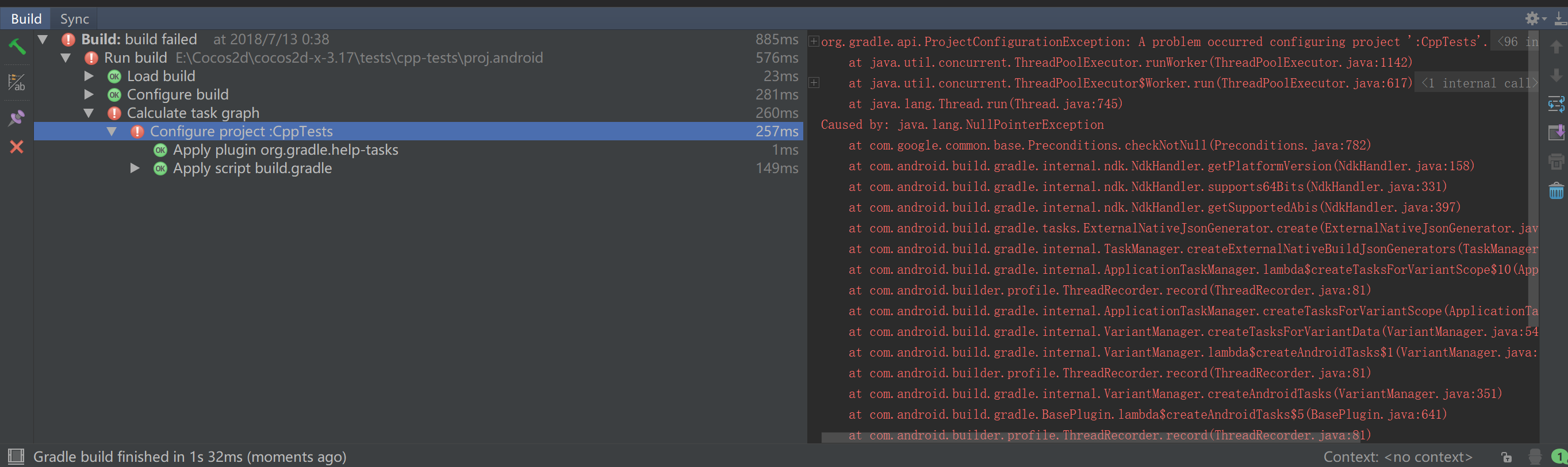The width and height of the screenshot is (1568, 467).
Task: Click the hide panel download-arrow icon
Action: pyautogui.click(x=1559, y=19)
